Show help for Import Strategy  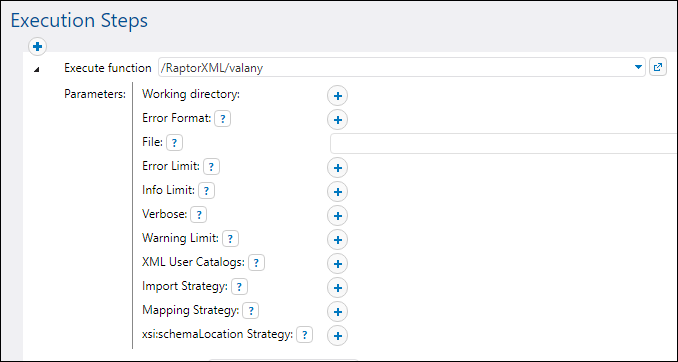point(240,287)
